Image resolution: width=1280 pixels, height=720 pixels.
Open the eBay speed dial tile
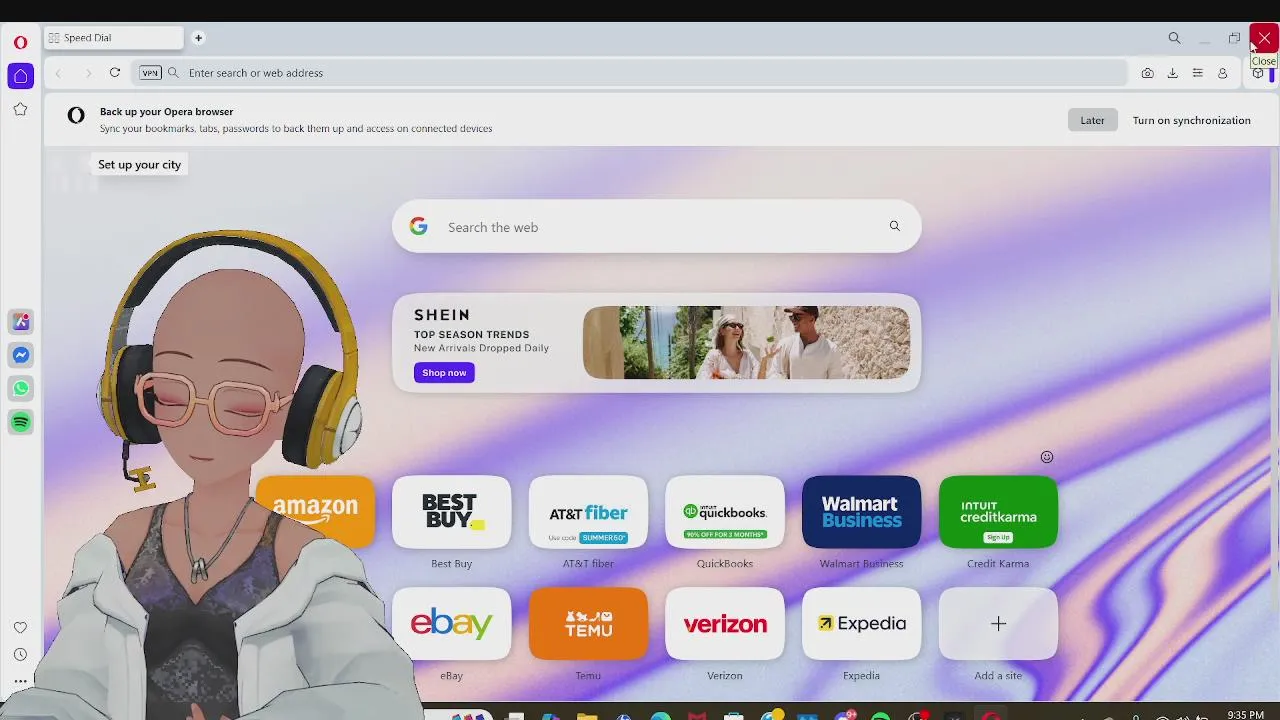pos(451,624)
